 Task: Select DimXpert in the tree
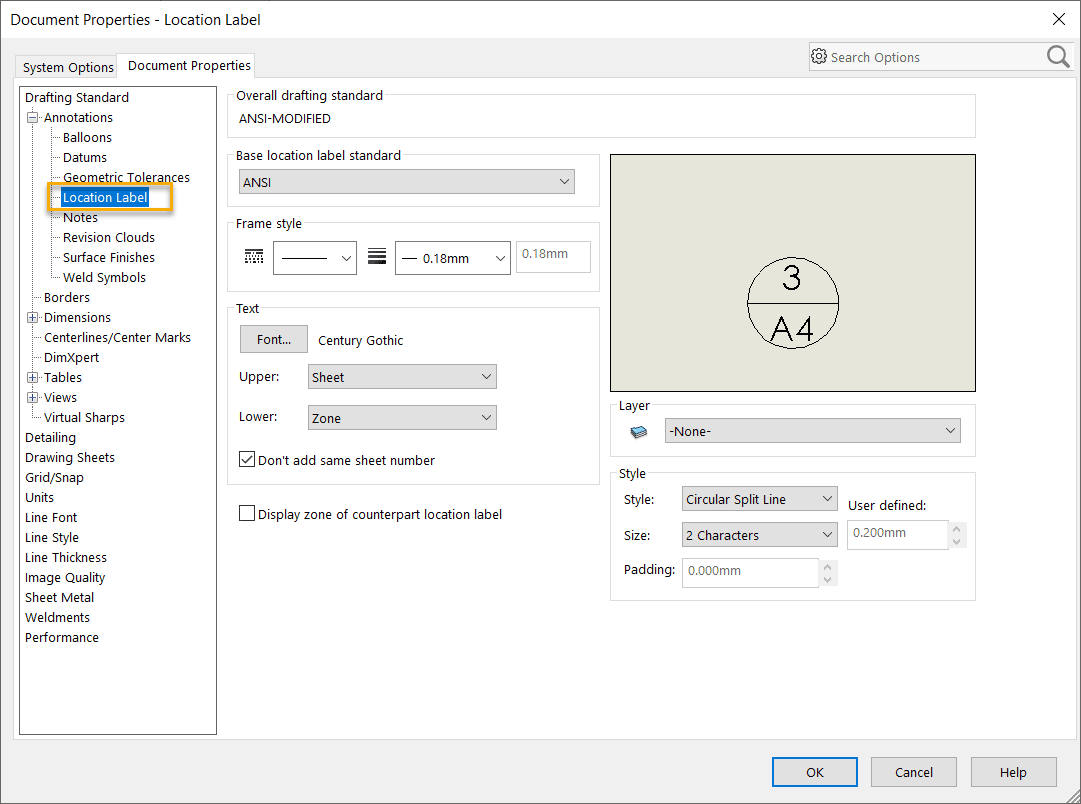click(71, 357)
